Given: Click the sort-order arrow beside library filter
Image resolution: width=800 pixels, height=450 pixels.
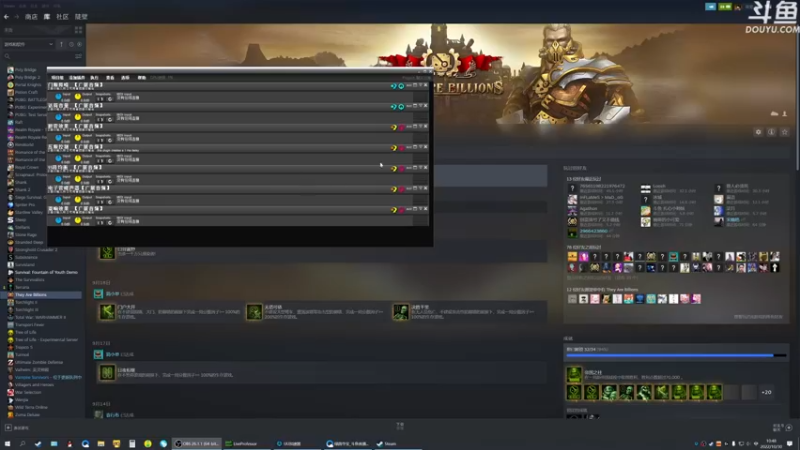Looking at the screenshot, I should coord(61,44).
